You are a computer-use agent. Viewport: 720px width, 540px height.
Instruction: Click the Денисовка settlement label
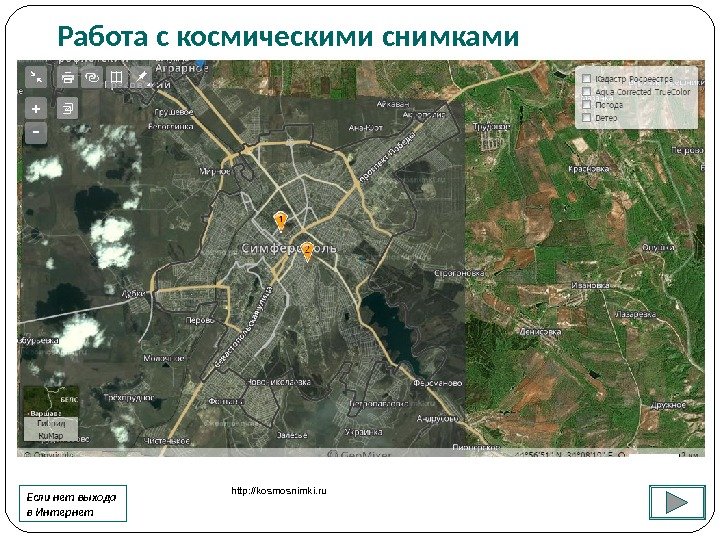[x=540, y=332]
